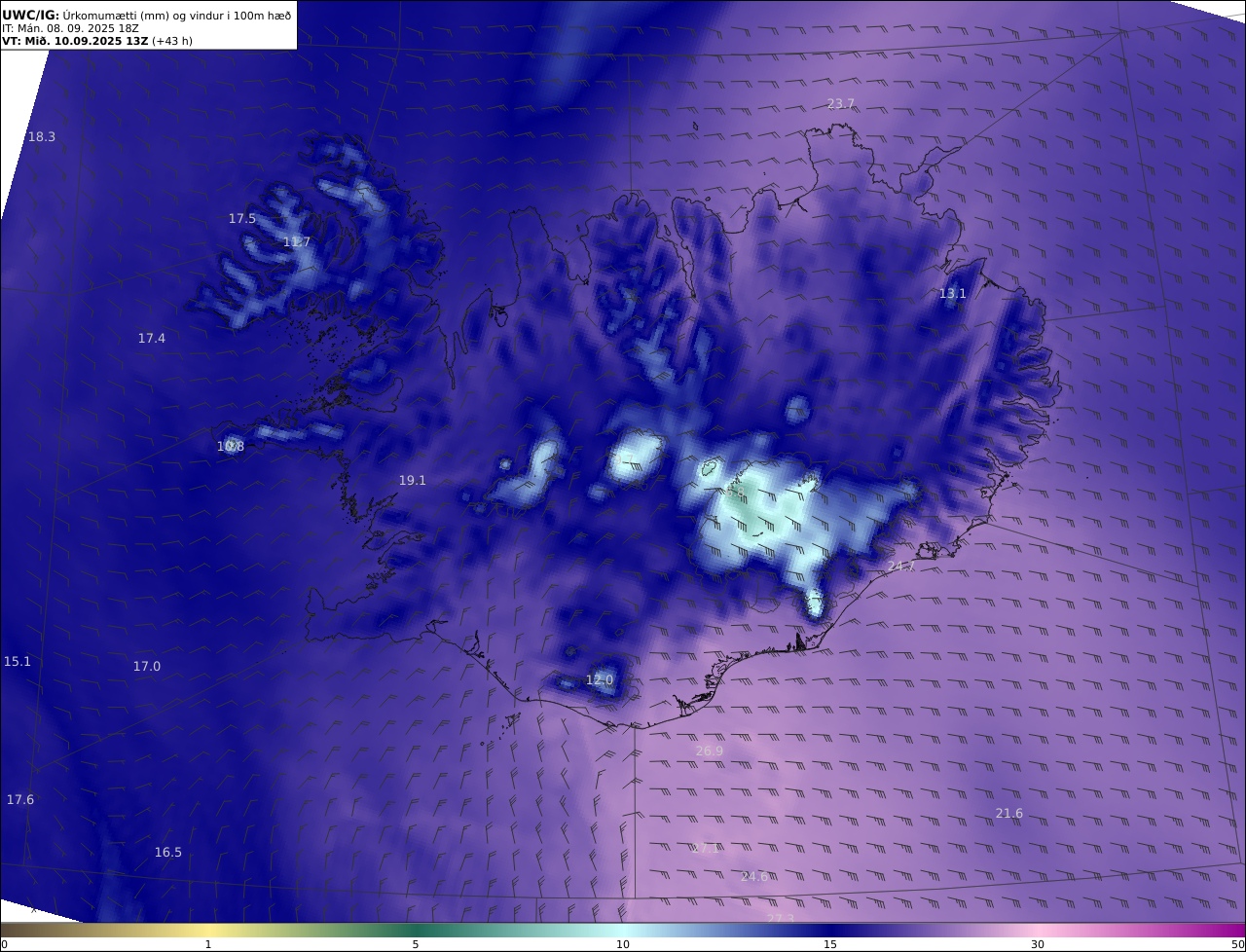Select the 'IT: Mán. 08. 09. 2025 18Z' line
1246x952 pixels.
tap(70, 28)
